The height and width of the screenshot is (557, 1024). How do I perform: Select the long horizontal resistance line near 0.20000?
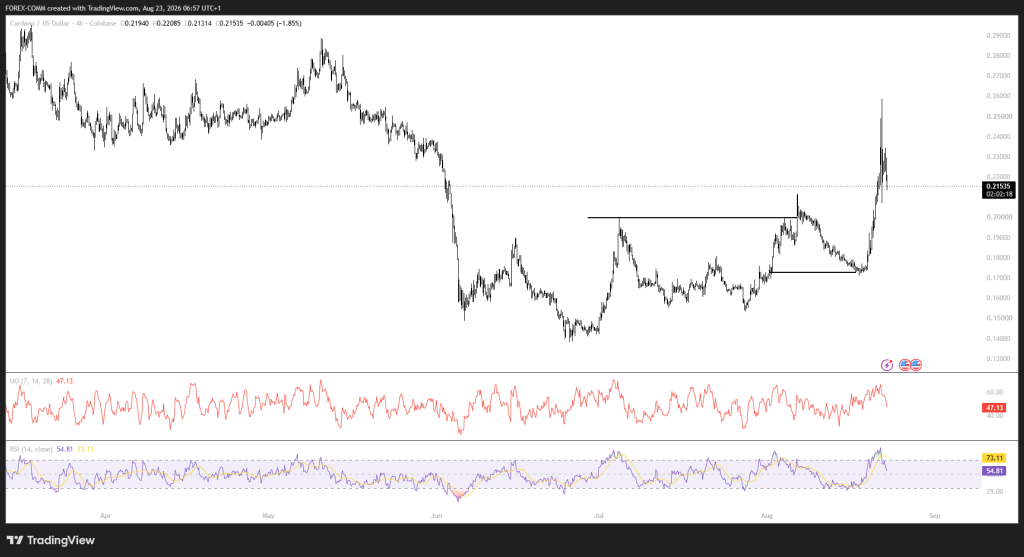(x=692, y=217)
